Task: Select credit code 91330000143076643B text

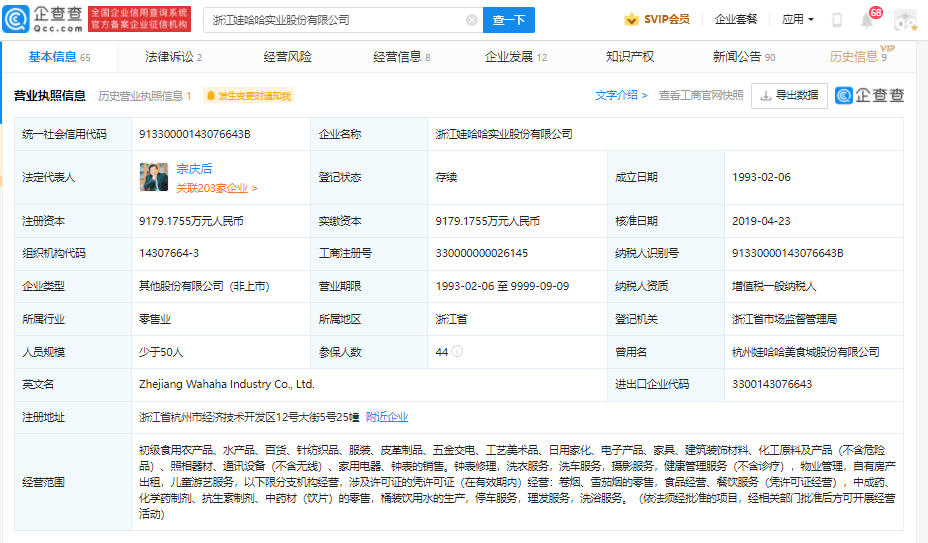Action: coord(195,134)
